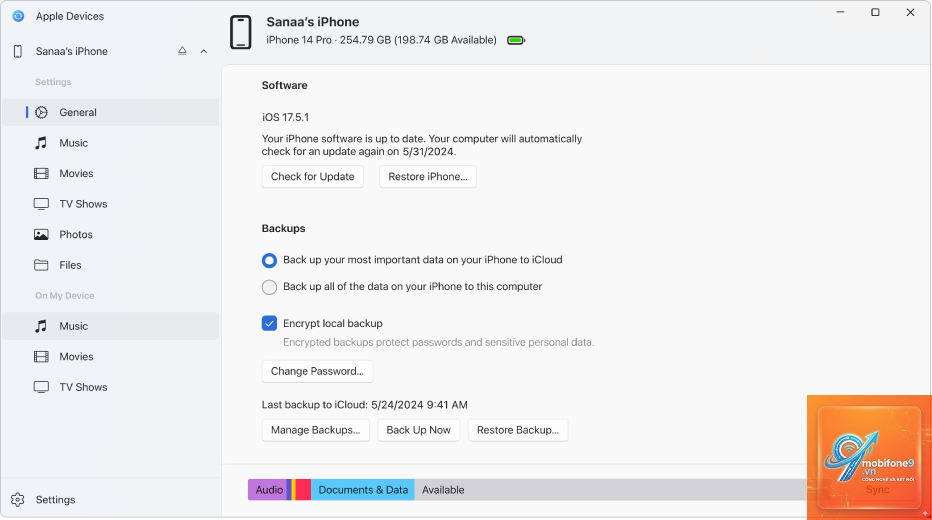
Task: Click the General gear icon in sidebar
Action: tap(41, 112)
